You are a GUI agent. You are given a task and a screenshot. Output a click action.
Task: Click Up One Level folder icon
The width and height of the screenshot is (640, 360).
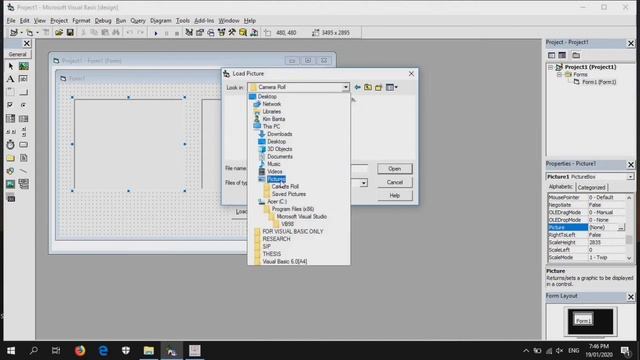tap(368, 87)
